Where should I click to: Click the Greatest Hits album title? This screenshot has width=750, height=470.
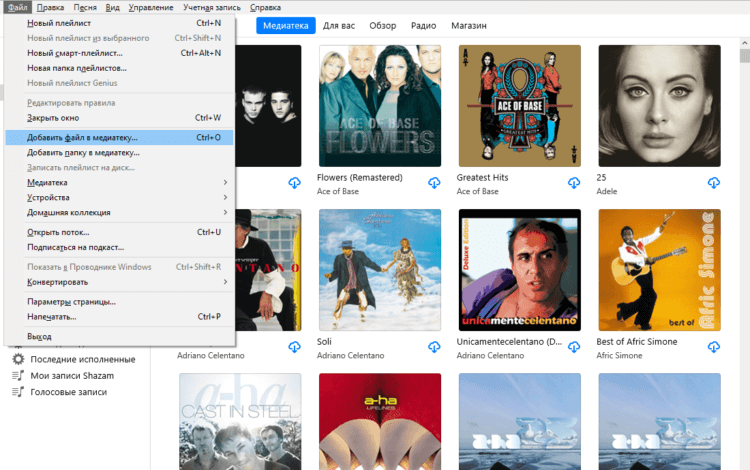482,177
